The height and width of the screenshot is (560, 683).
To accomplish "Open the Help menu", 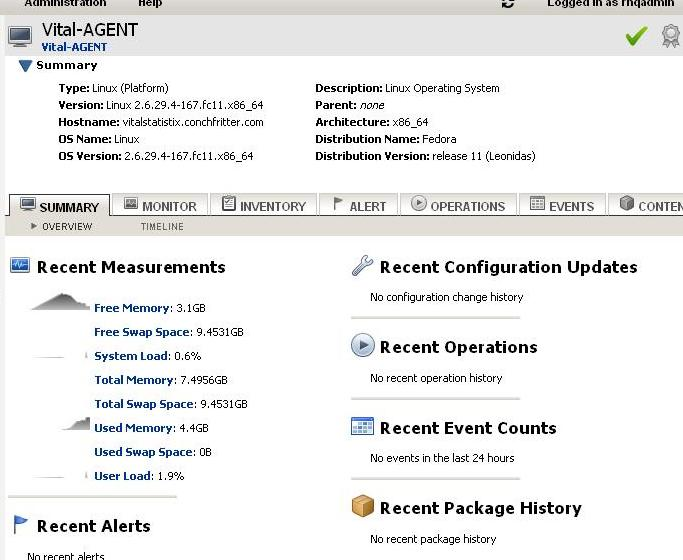I will (x=150, y=3).
